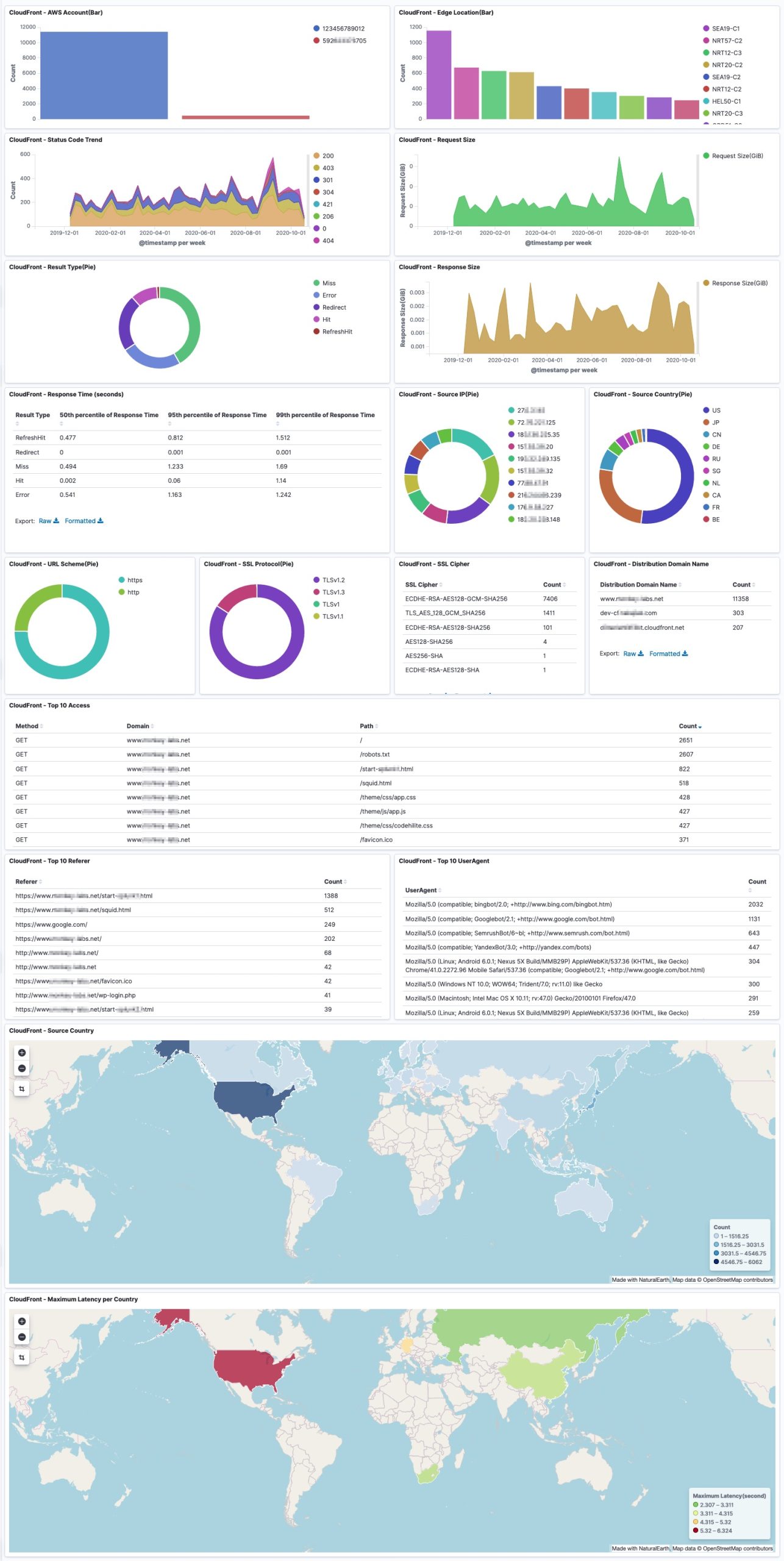Click download icon beside Raw in Response Time panel
This screenshot has height=1561, width=784.
click(x=57, y=521)
